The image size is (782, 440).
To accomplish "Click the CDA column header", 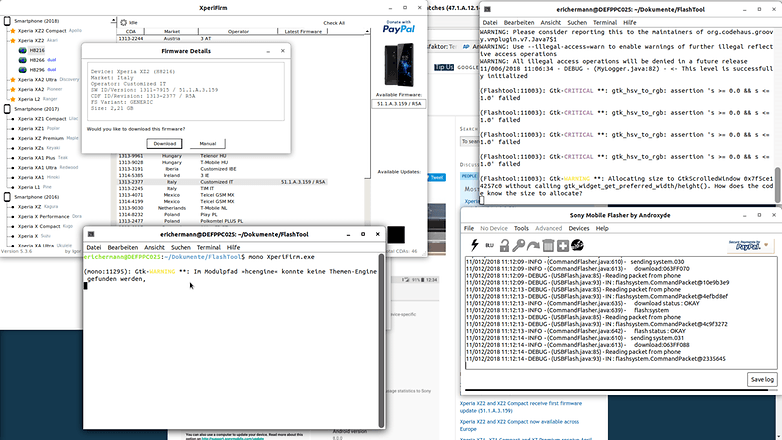I will point(131,31).
